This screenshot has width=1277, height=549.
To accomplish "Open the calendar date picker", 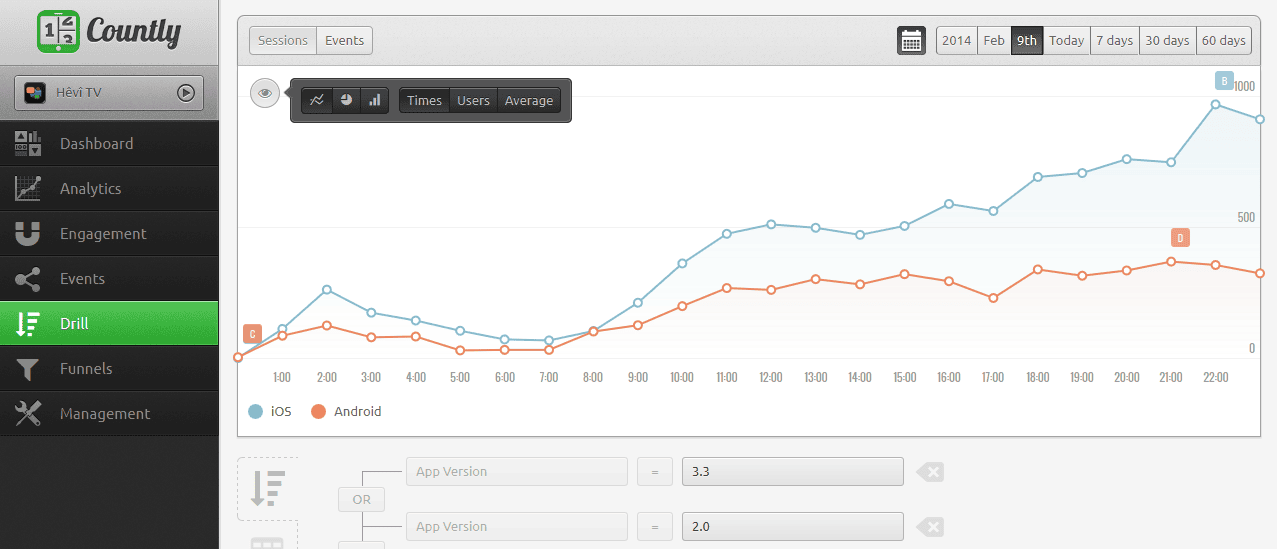I will (912, 41).
